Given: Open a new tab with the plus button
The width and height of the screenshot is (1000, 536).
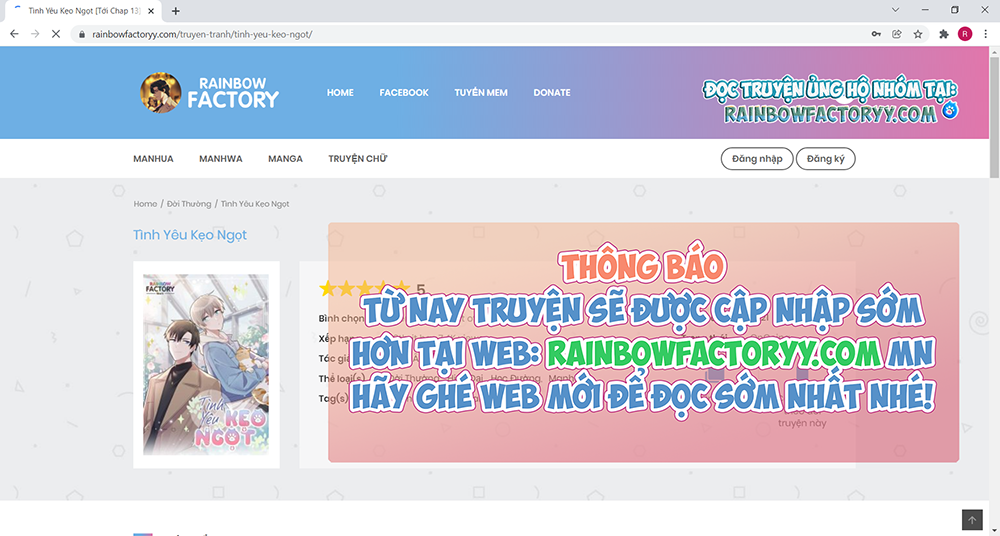Looking at the screenshot, I should pyautogui.click(x=176, y=11).
